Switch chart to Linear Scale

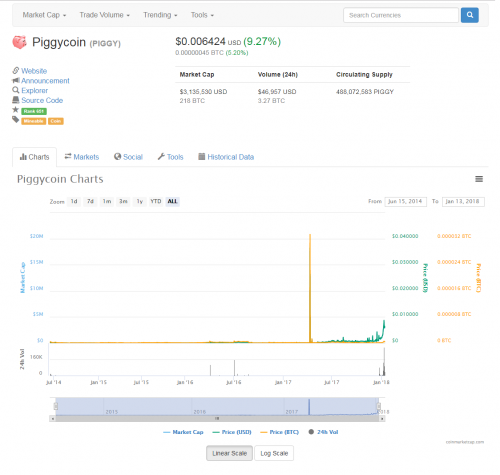pyautogui.click(x=229, y=453)
